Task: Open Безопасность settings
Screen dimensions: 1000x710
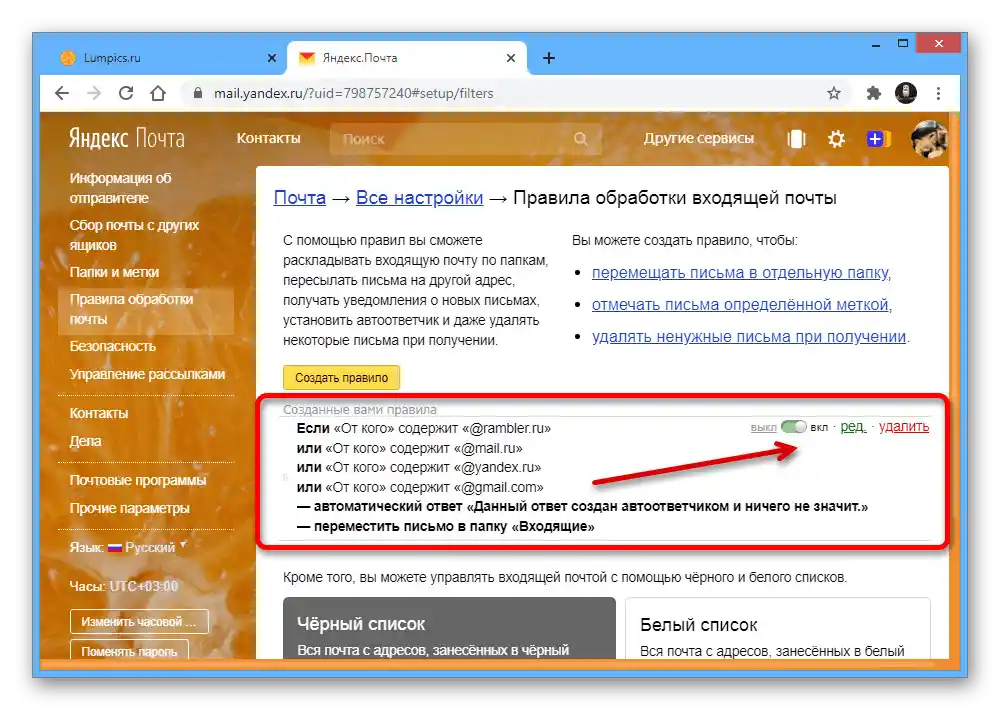Action: pyautogui.click(x=112, y=346)
